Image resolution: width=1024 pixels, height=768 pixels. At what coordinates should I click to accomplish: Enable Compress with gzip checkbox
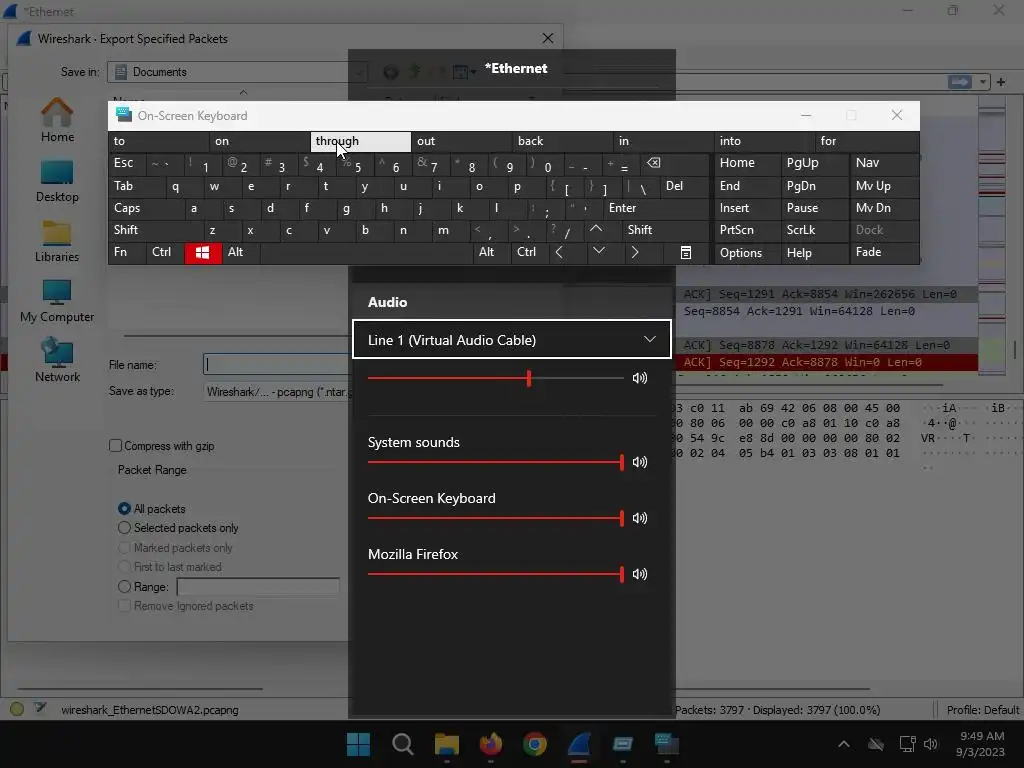click(x=116, y=446)
